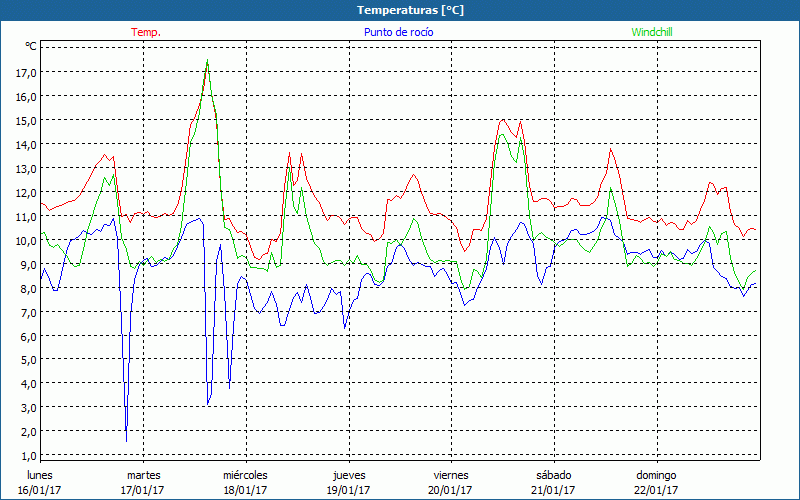Viewport: 800px width, 500px height.
Task: Select the 1,0 y-axis value label
Action: point(26,455)
